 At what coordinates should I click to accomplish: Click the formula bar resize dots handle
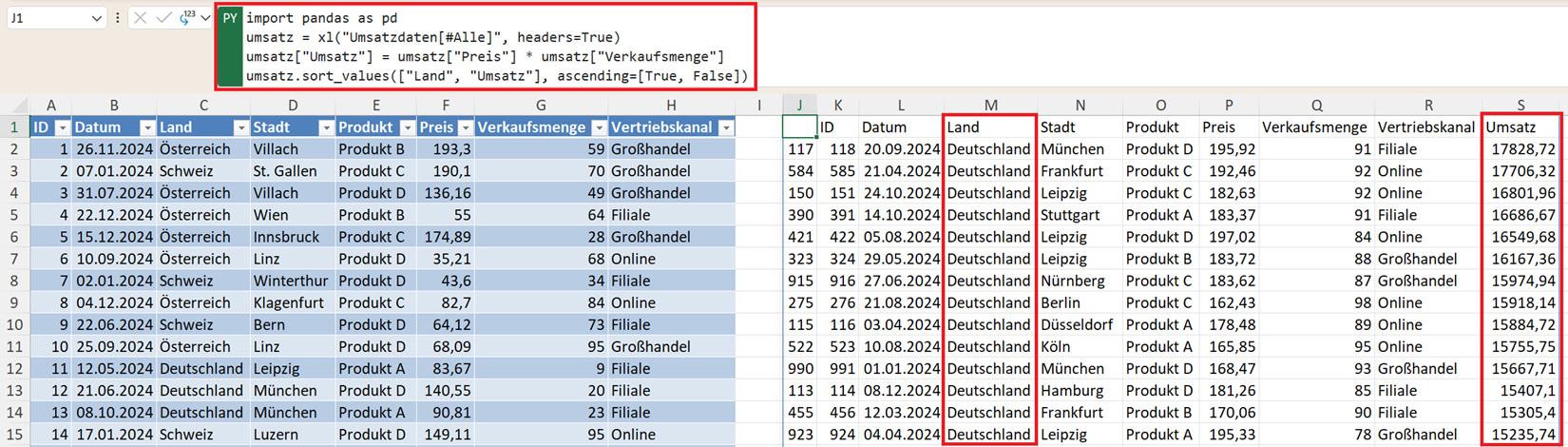point(117,18)
